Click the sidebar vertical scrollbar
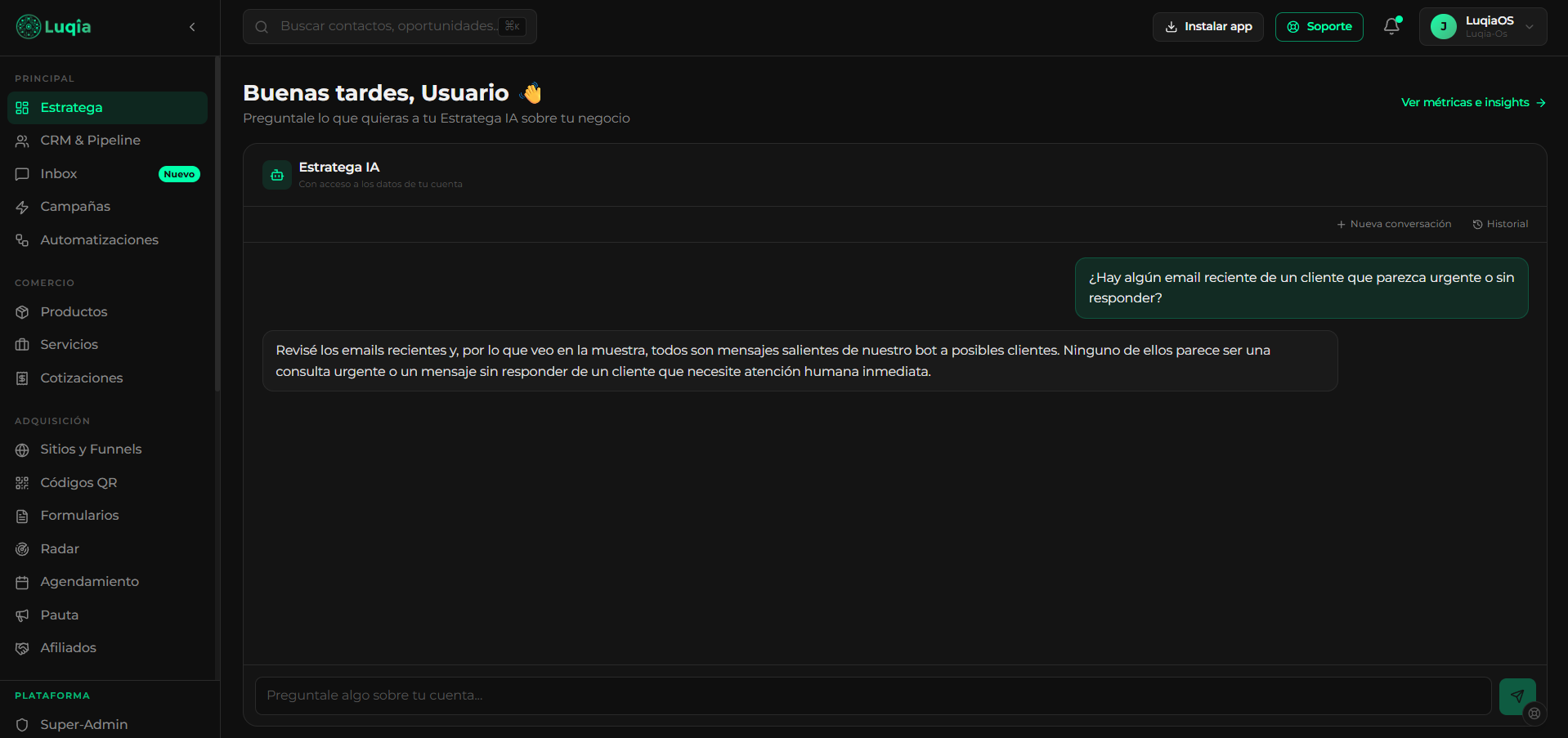The image size is (1568, 738). point(217,225)
